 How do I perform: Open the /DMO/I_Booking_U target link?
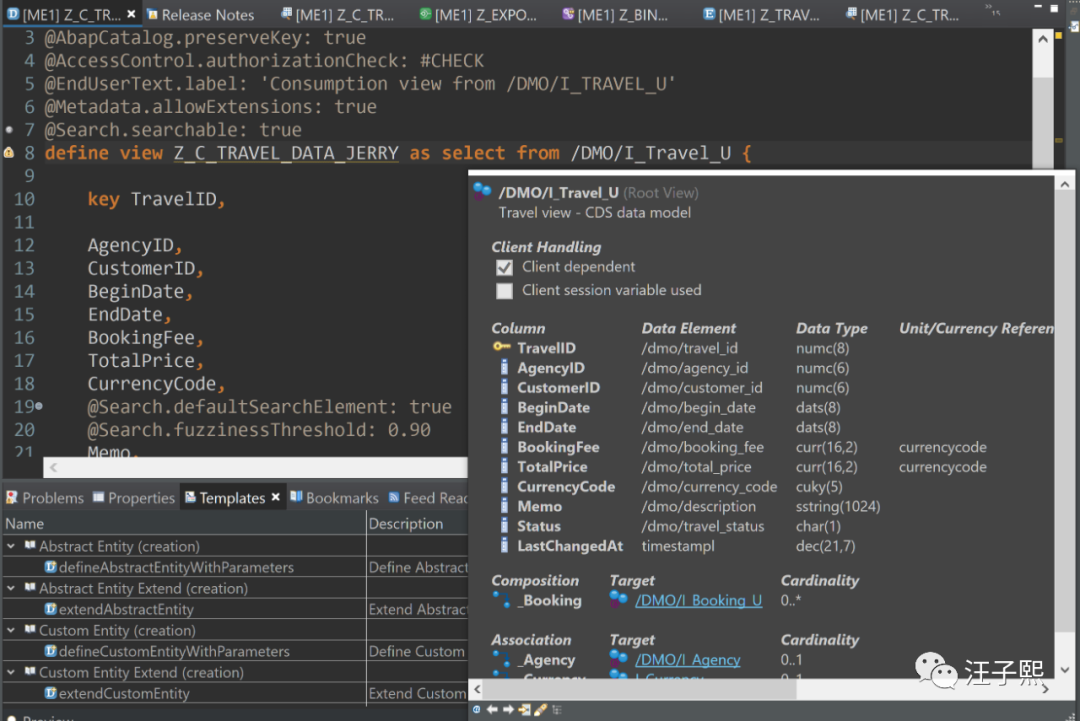(698, 601)
